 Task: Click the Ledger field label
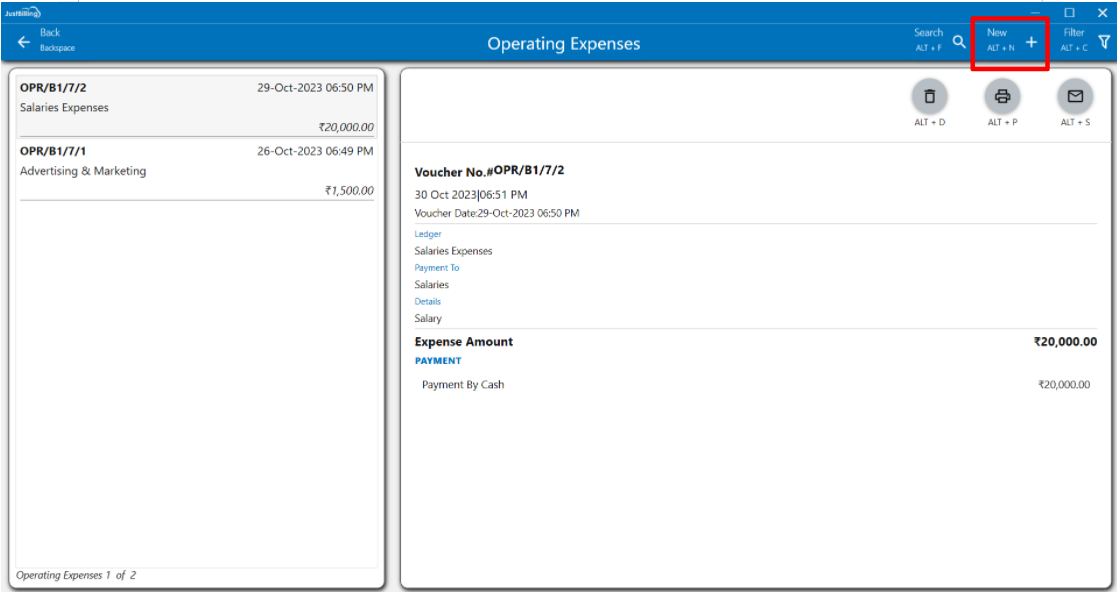428,234
